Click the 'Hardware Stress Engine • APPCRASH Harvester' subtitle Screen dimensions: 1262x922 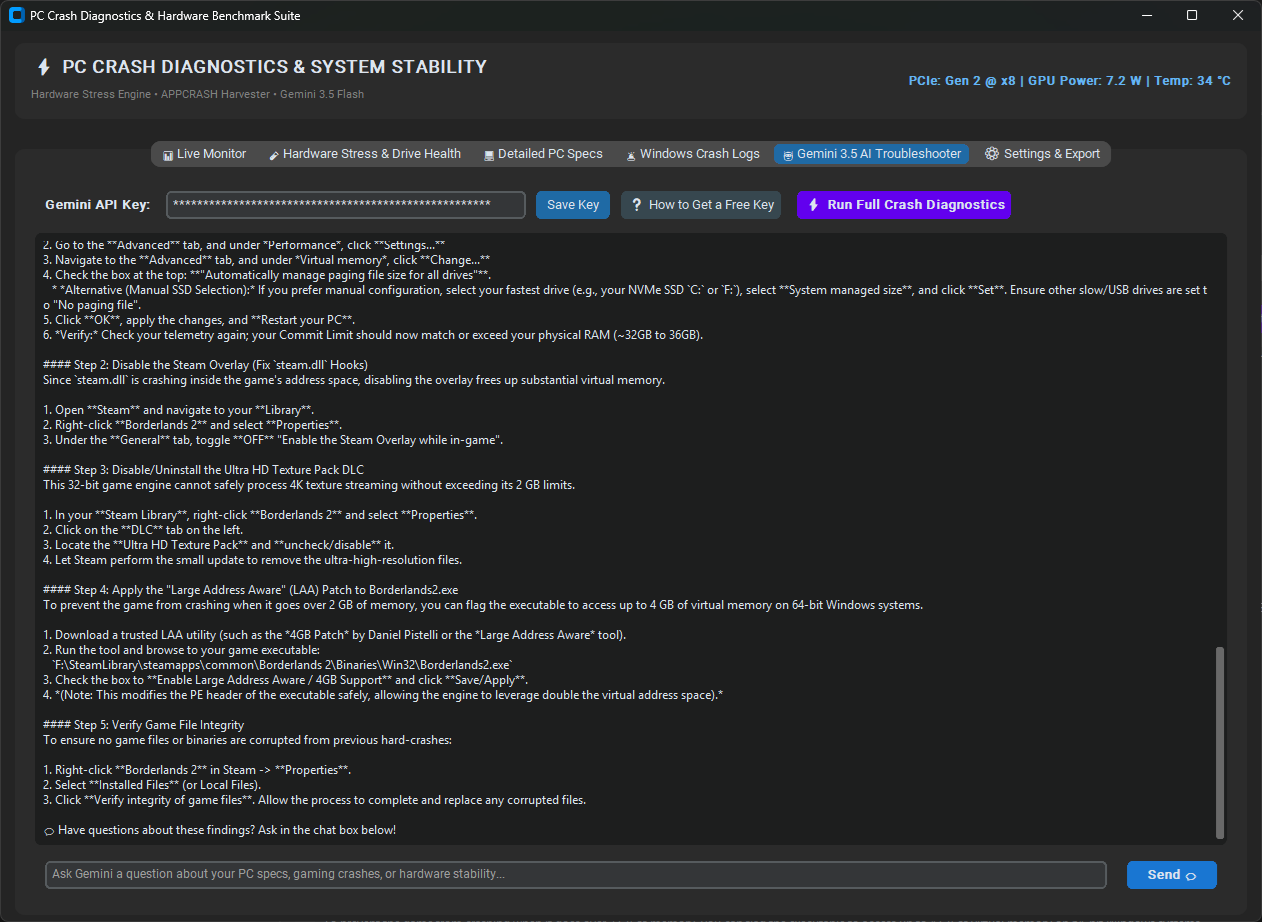point(198,94)
